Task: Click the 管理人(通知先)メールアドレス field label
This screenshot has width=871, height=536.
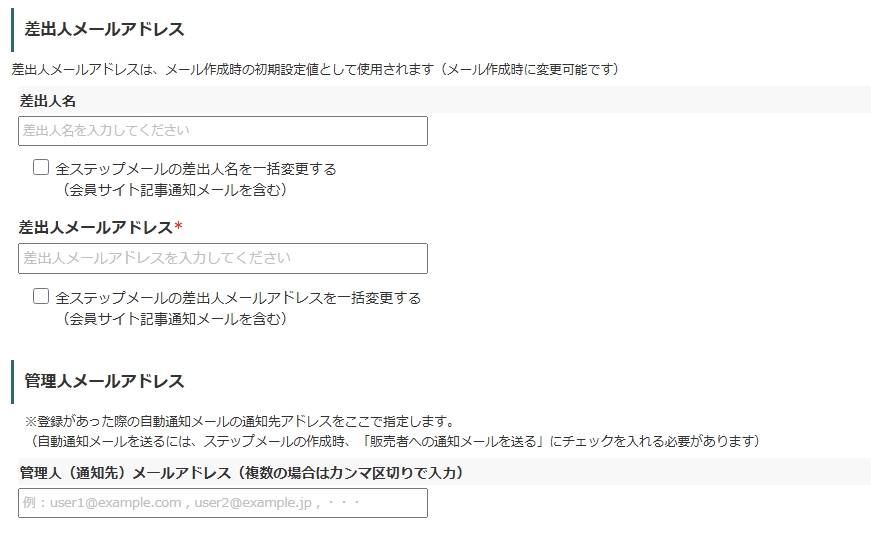Action: coord(240,472)
